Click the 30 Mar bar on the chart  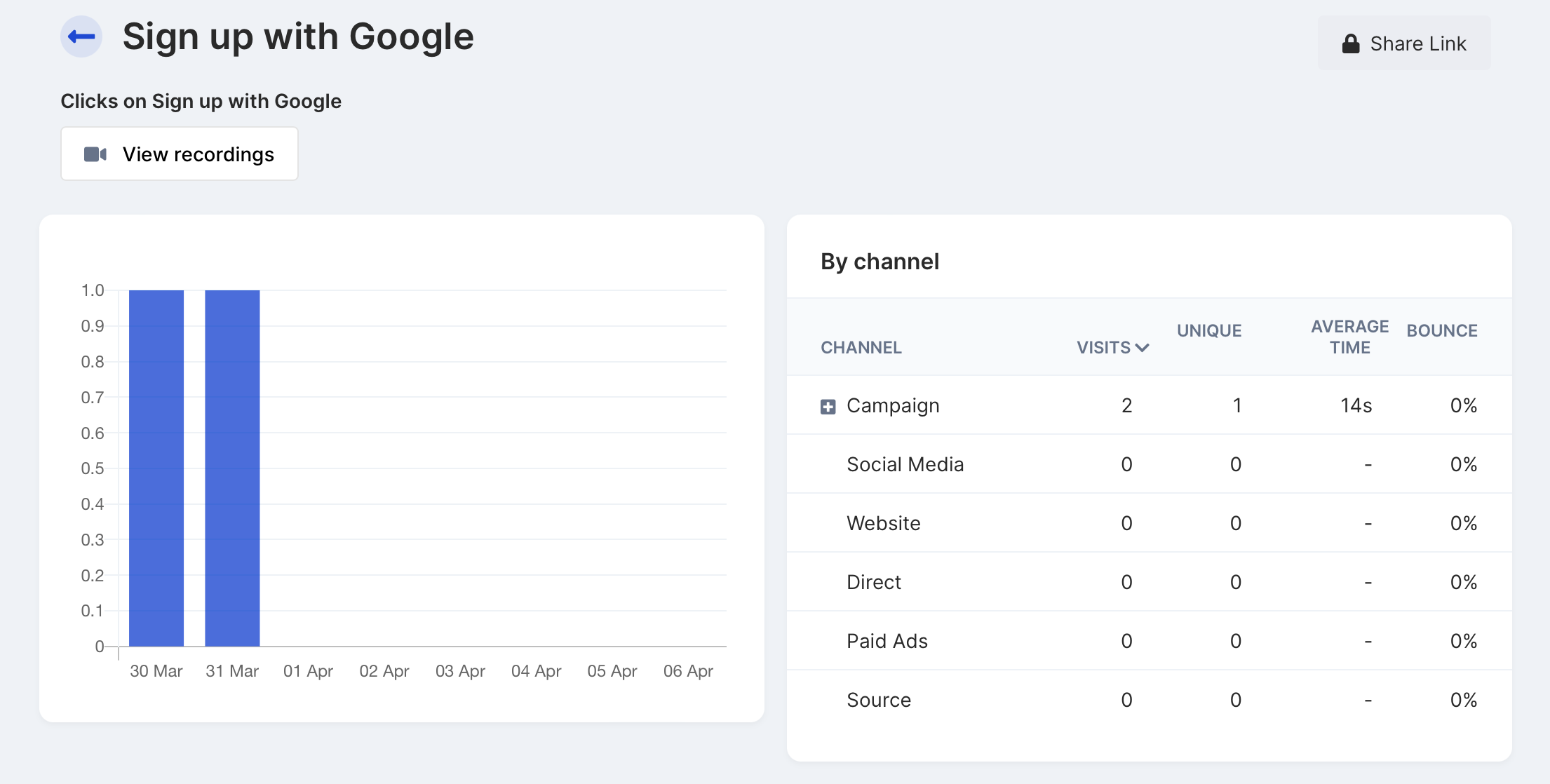tap(156, 468)
